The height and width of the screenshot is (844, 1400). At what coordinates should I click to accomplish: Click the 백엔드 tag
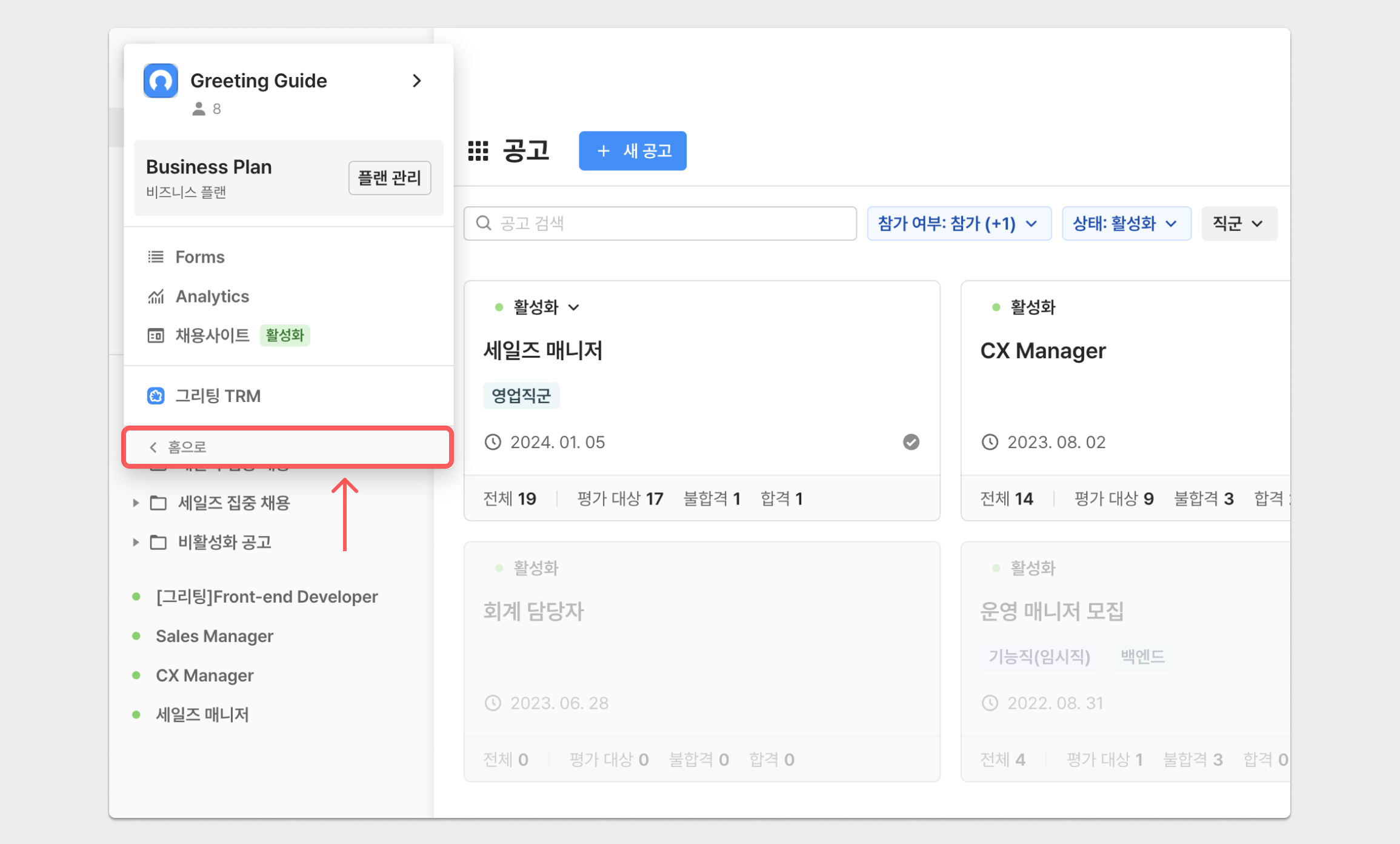(x=1142, y=657)
